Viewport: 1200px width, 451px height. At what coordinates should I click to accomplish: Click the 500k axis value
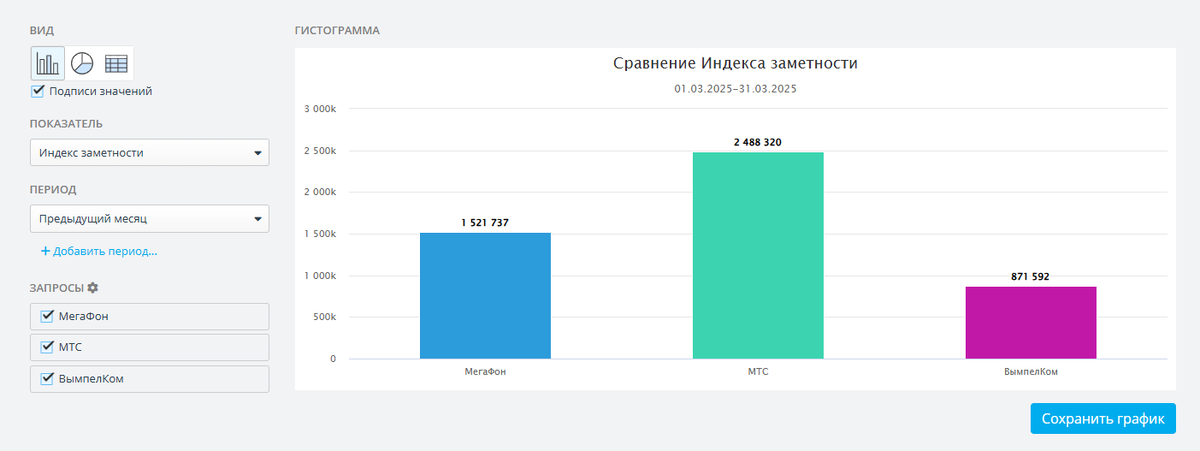click(324, 317)
